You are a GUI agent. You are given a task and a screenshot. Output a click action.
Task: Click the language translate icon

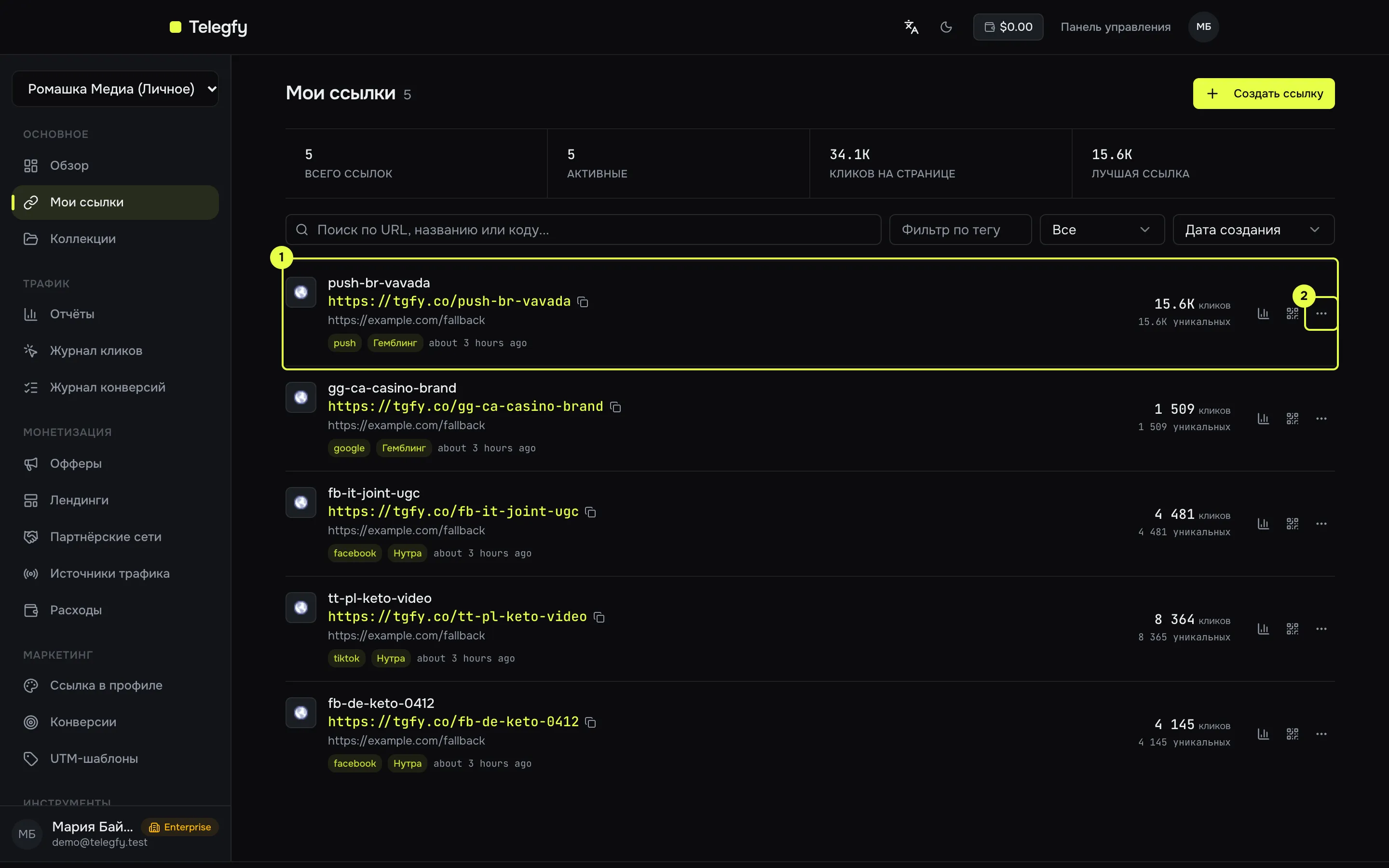pyautogui.click(x=911, y=27)
